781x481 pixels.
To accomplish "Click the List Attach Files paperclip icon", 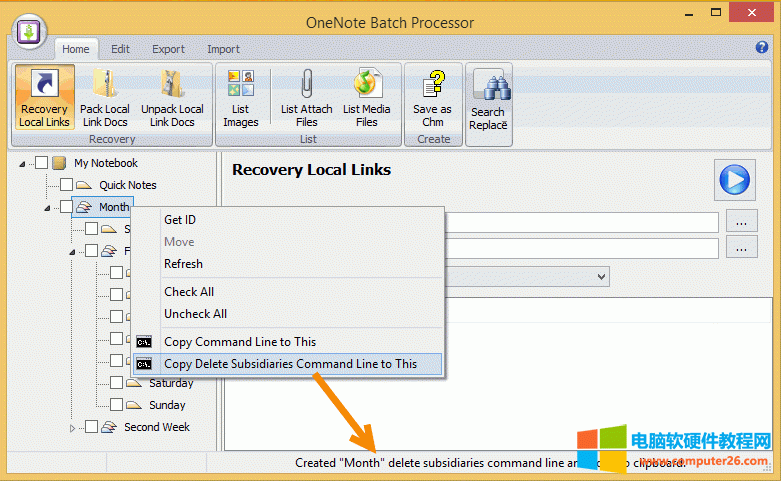I will pyautogui.click(x=306, y=98).
